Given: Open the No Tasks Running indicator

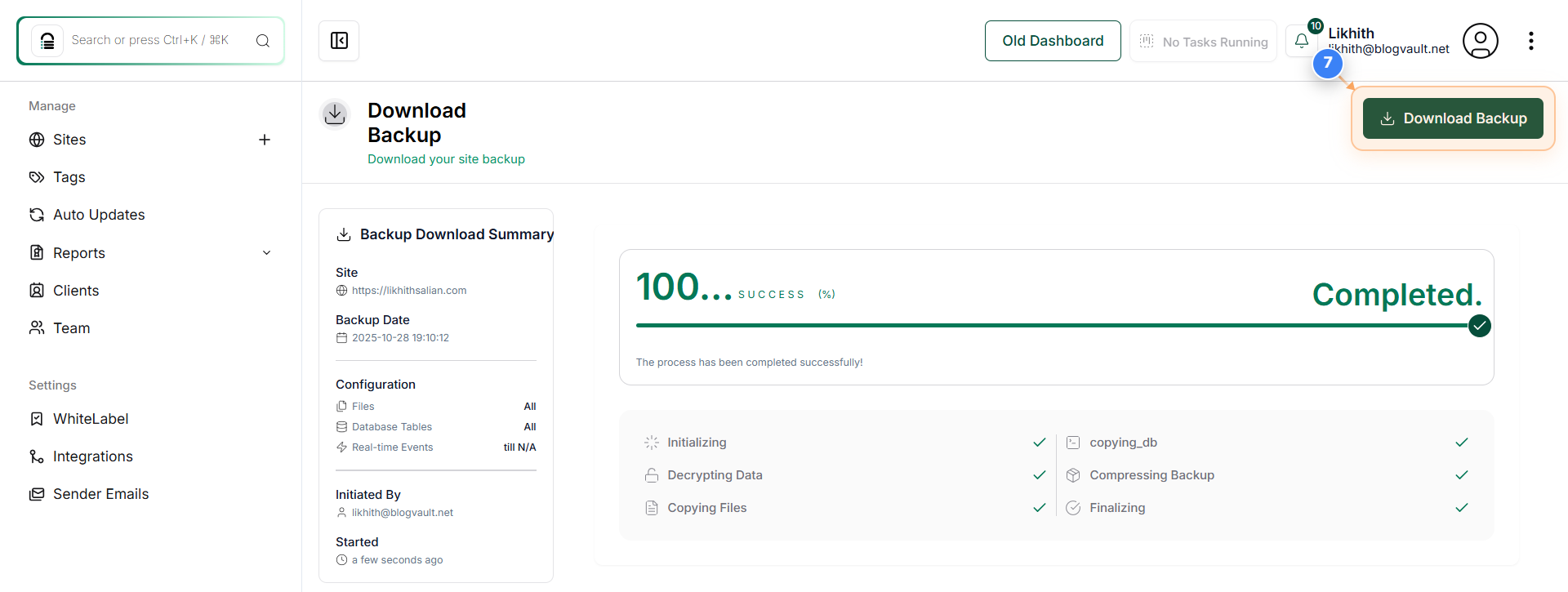Looking at the screenshot, I should point(1203,42).
